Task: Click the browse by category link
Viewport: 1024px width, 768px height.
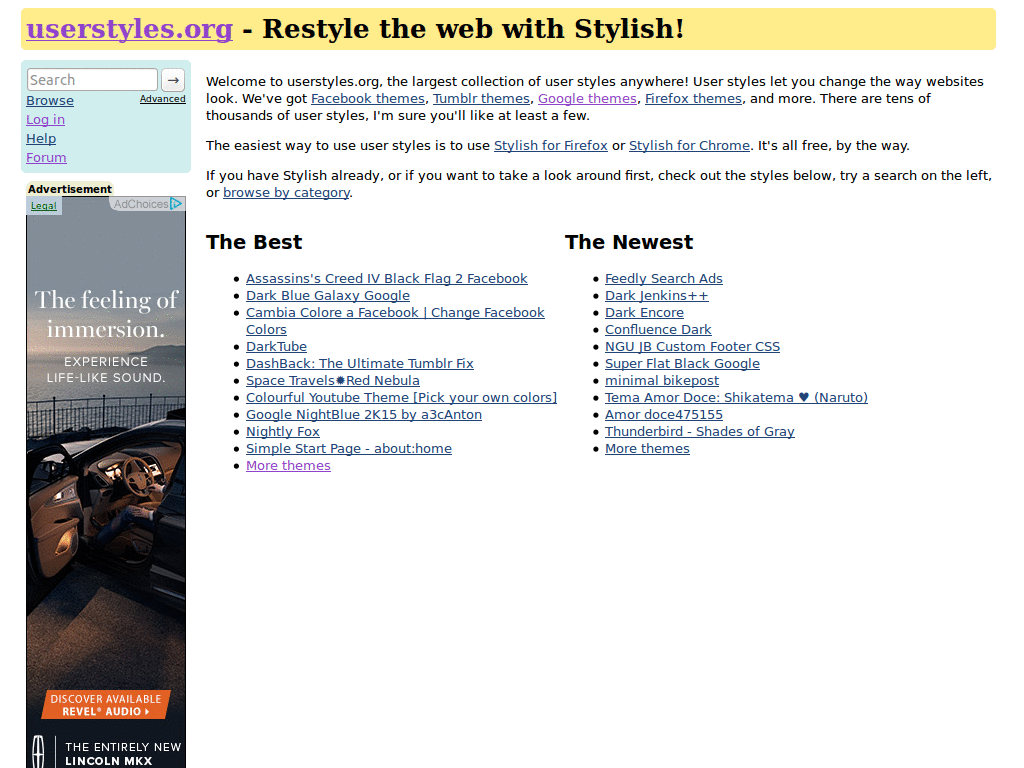Action: [286, 193]
